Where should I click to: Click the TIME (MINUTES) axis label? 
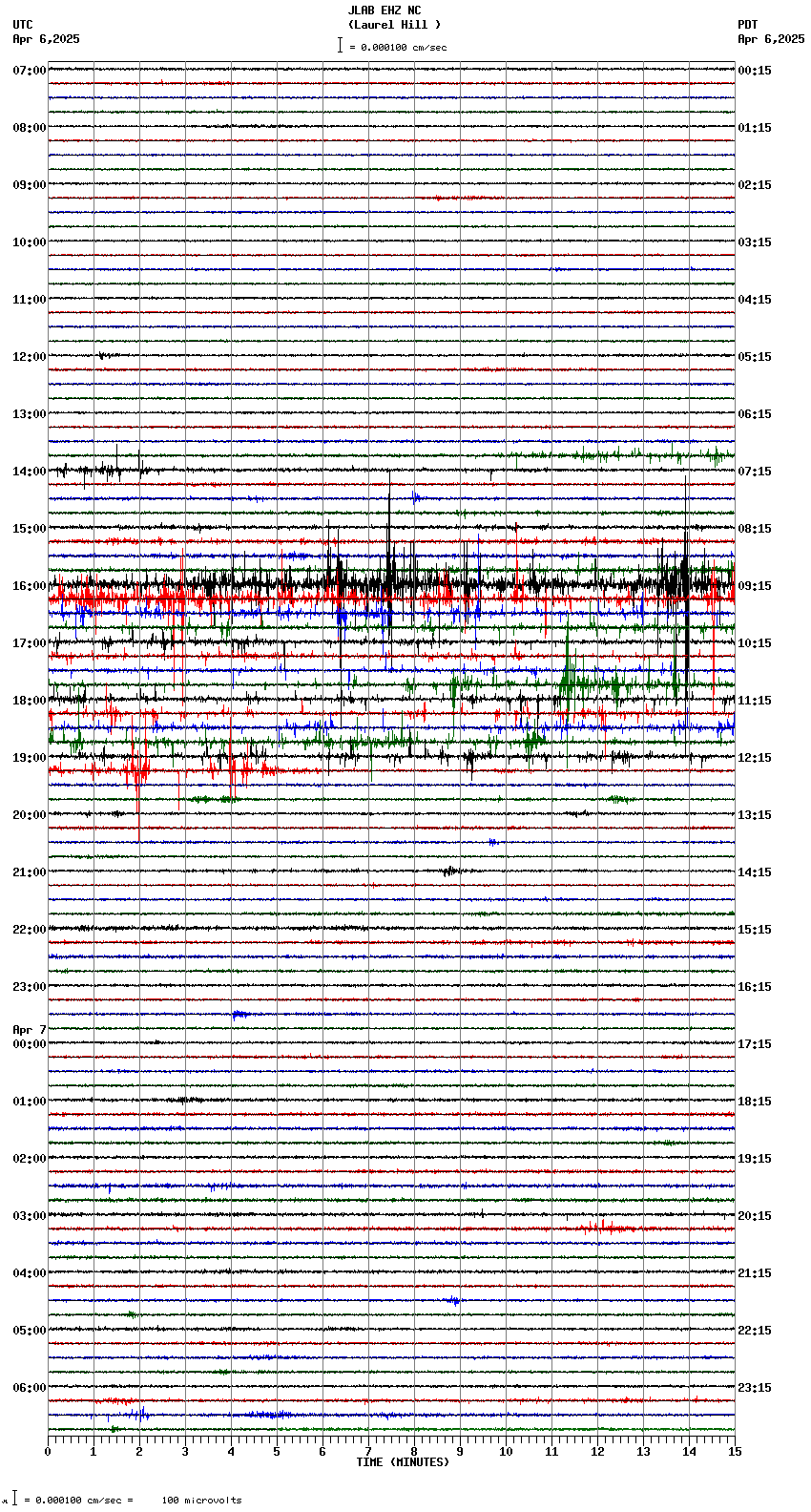pos(403,1462)
